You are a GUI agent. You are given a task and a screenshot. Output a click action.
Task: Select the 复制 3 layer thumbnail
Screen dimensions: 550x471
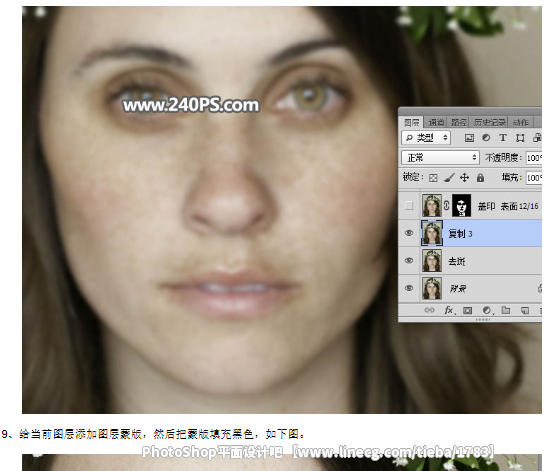click(x=432, y=233)
